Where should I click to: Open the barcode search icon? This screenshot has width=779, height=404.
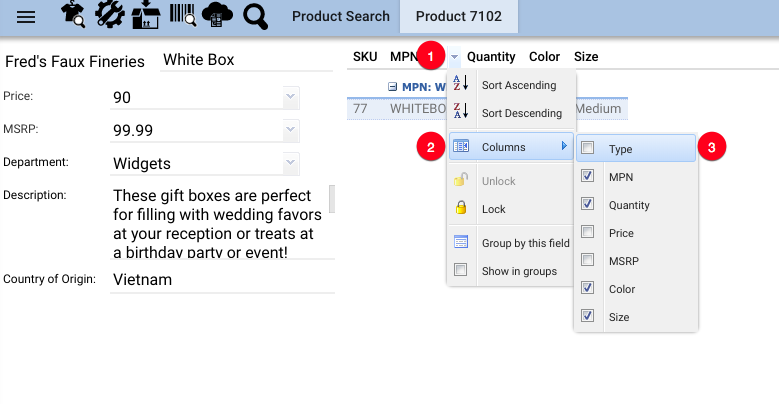point(182,15)
